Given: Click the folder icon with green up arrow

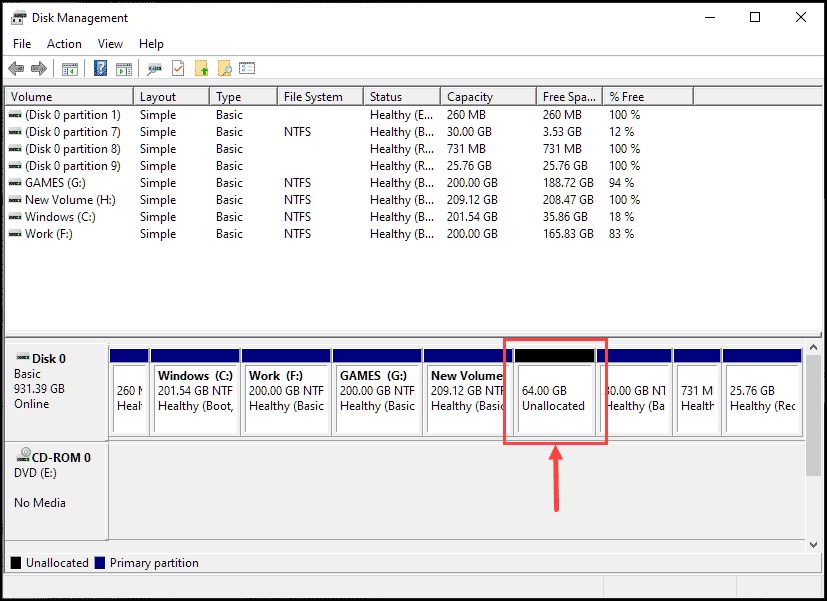Looking at the screenshot, I should pyautogui.click(x=201, y=68).
